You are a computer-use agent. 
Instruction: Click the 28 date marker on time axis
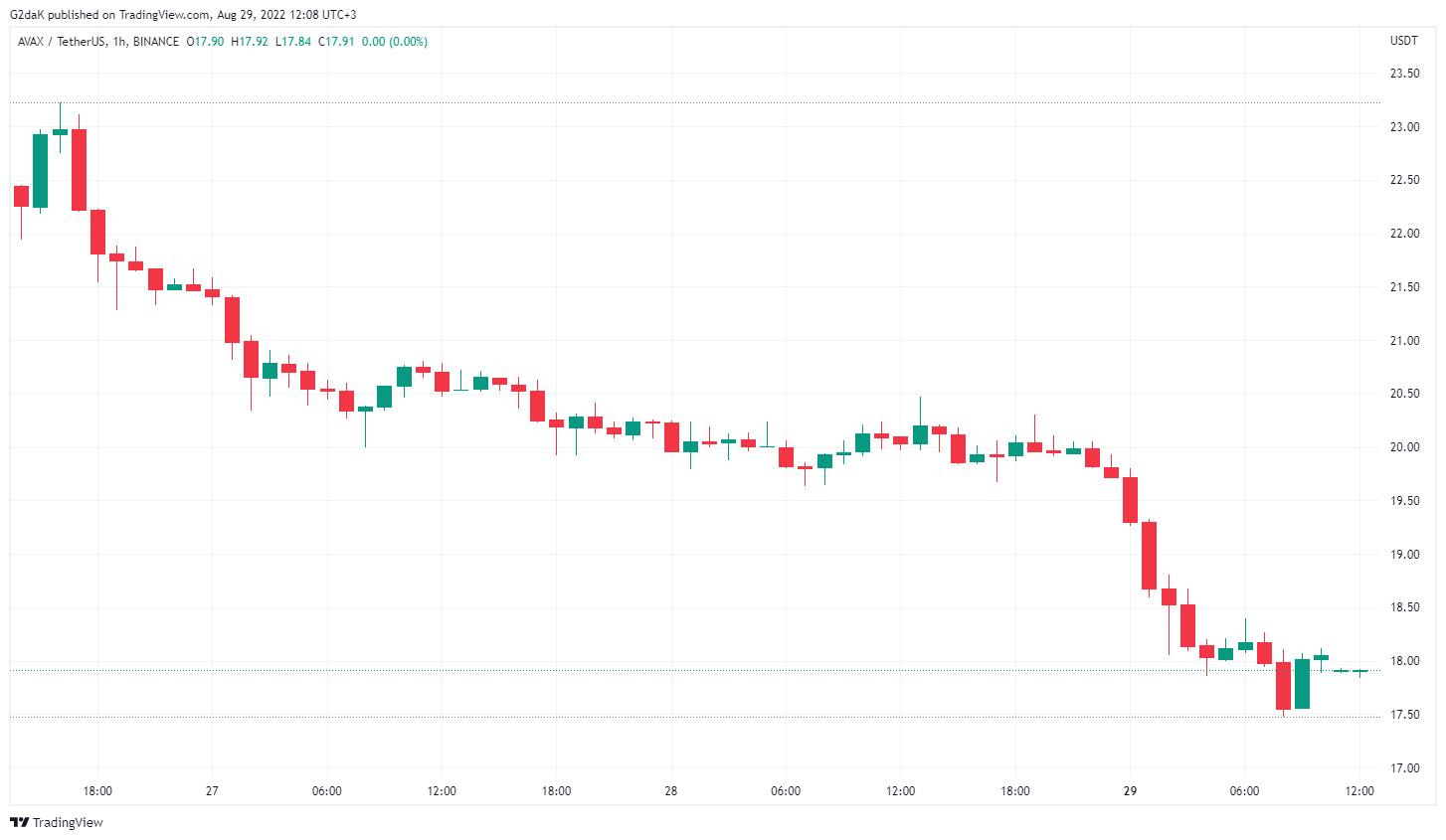point(671,791)
